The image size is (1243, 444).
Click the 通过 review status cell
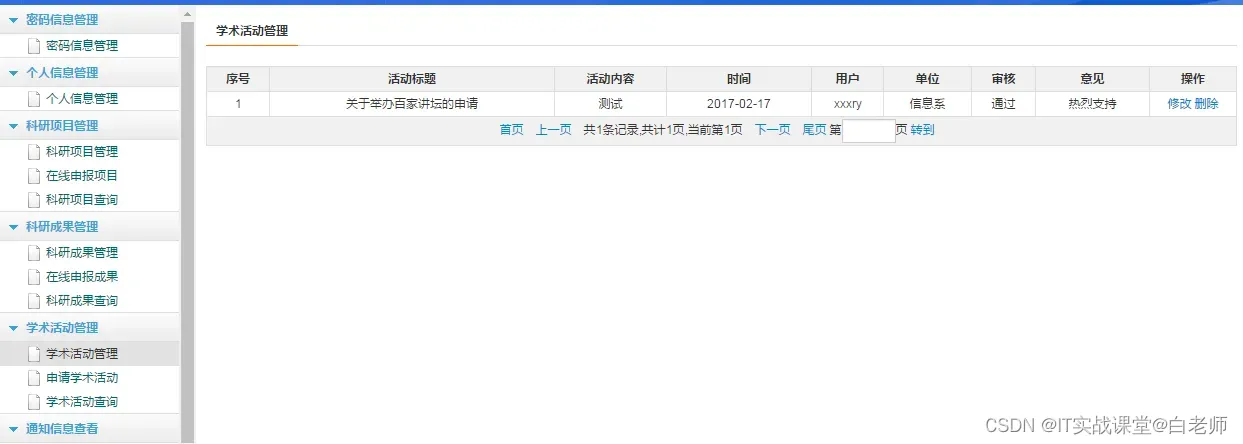(x=1003, y=104)
